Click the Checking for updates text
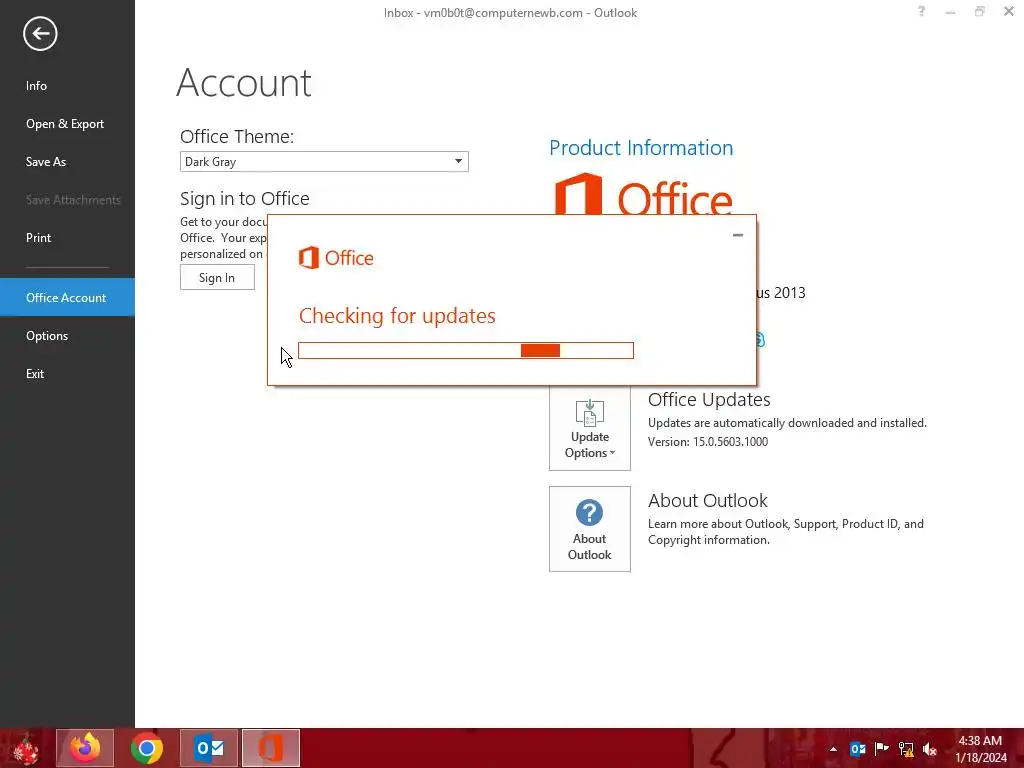Viewport: 1024px width, 768px height. (x=397, y=316)
